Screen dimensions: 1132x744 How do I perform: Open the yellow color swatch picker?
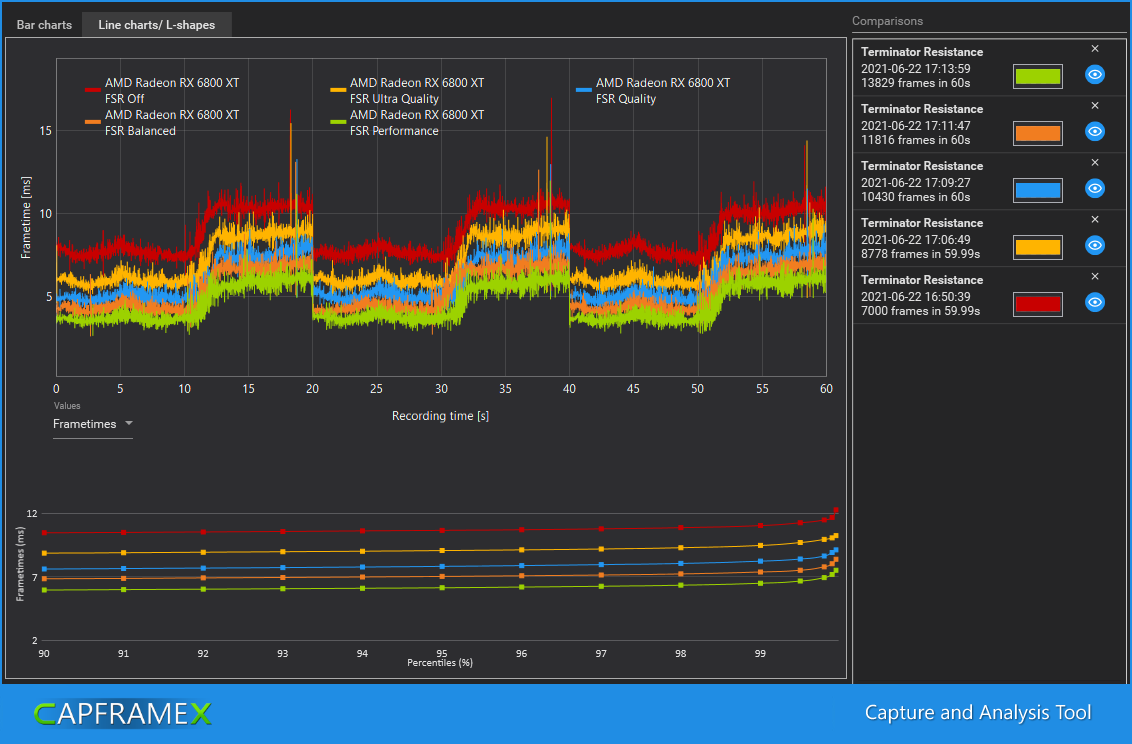[1037, 248]
